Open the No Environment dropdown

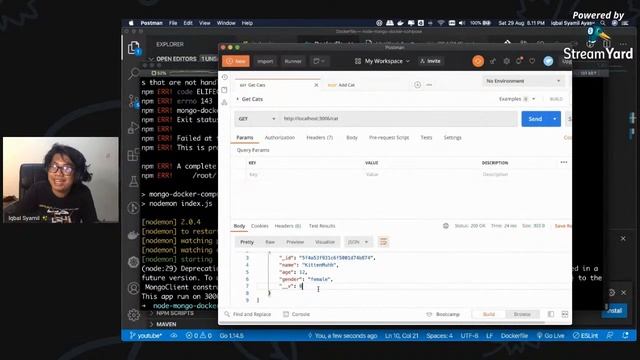point(523,81)
